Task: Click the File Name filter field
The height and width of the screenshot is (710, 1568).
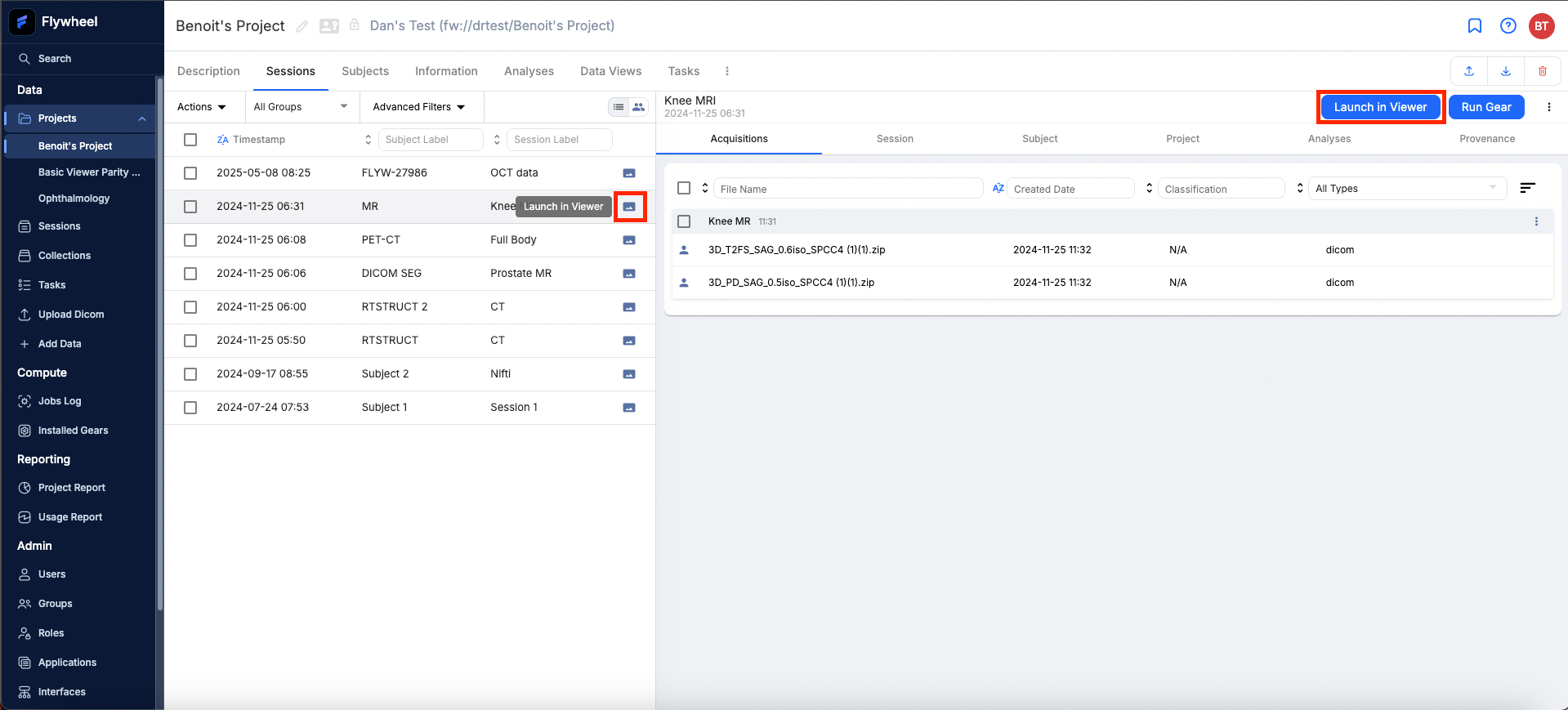Action: (848, 189)
